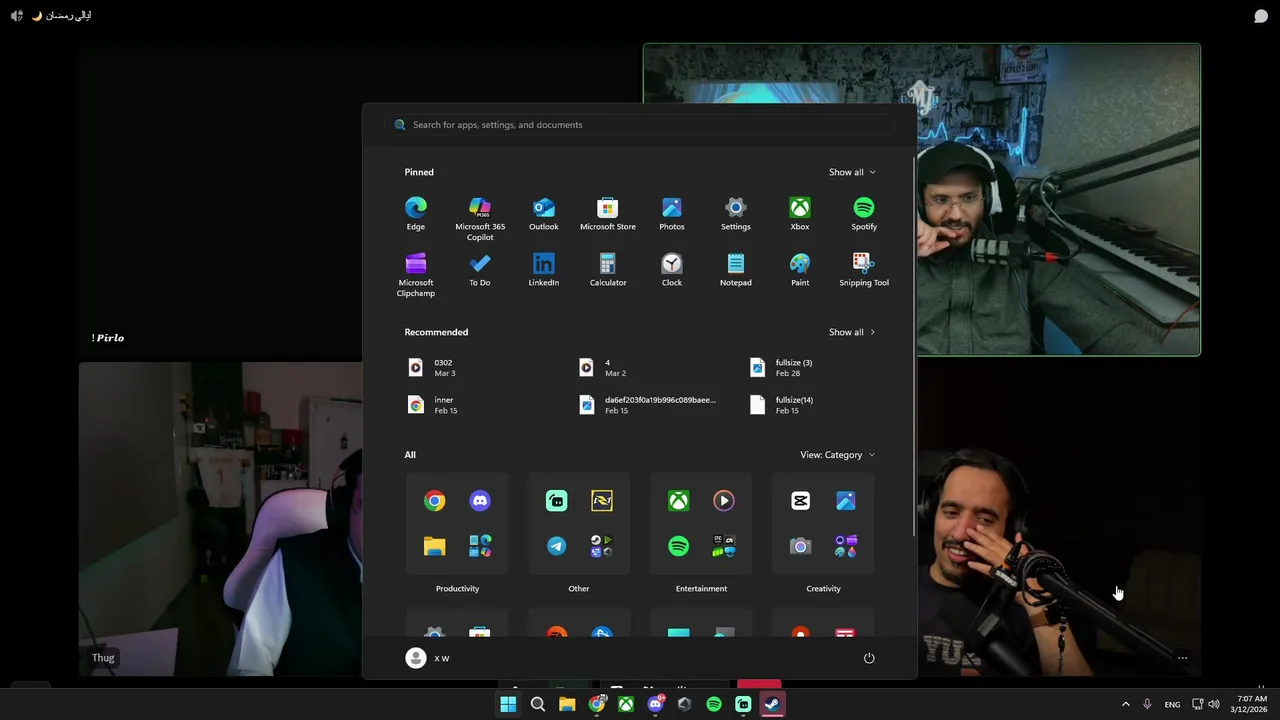Open Camera in the Creativity category
This screenshot has height=720, width=1280.
800,546
